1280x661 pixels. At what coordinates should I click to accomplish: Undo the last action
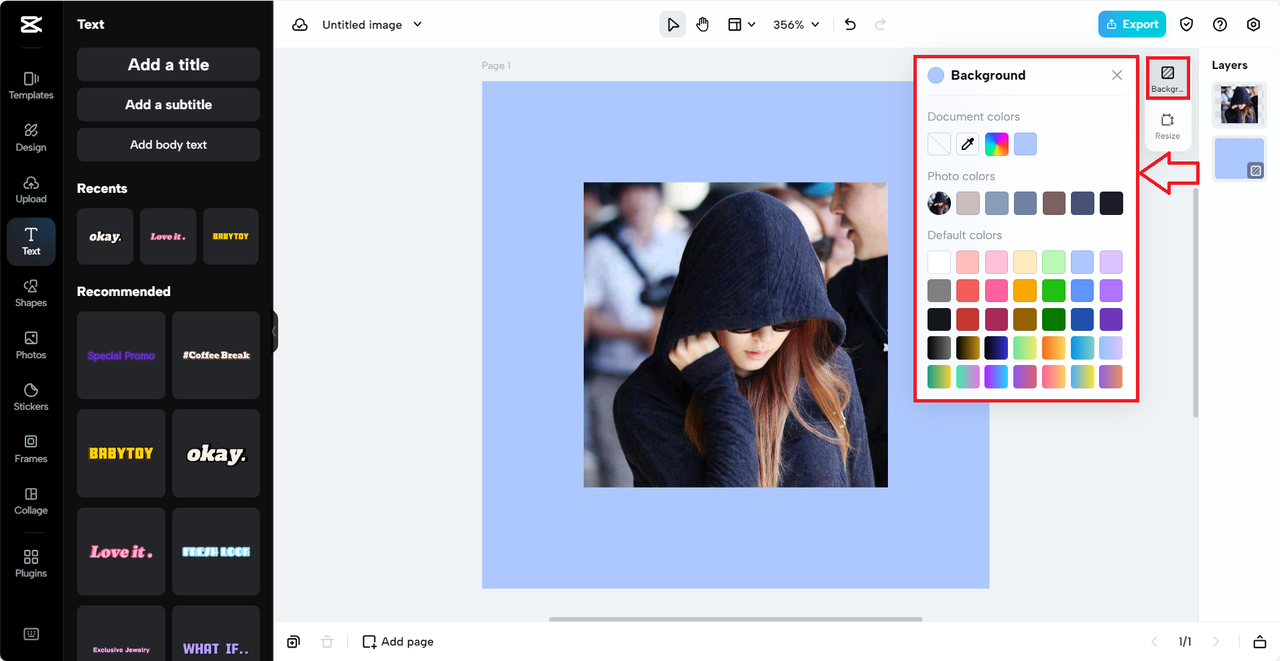(850, 25)
